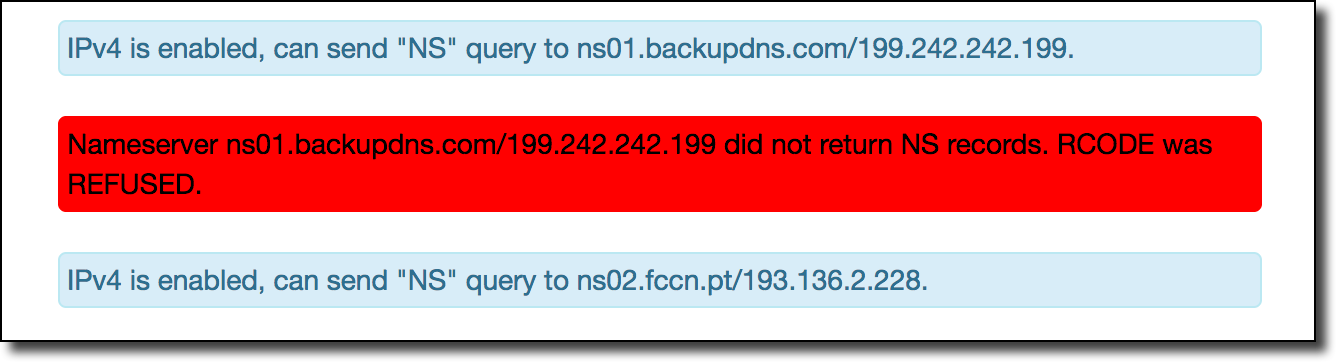Select the blue ns02.fccn.pt info message

click(x=660, y=280)
